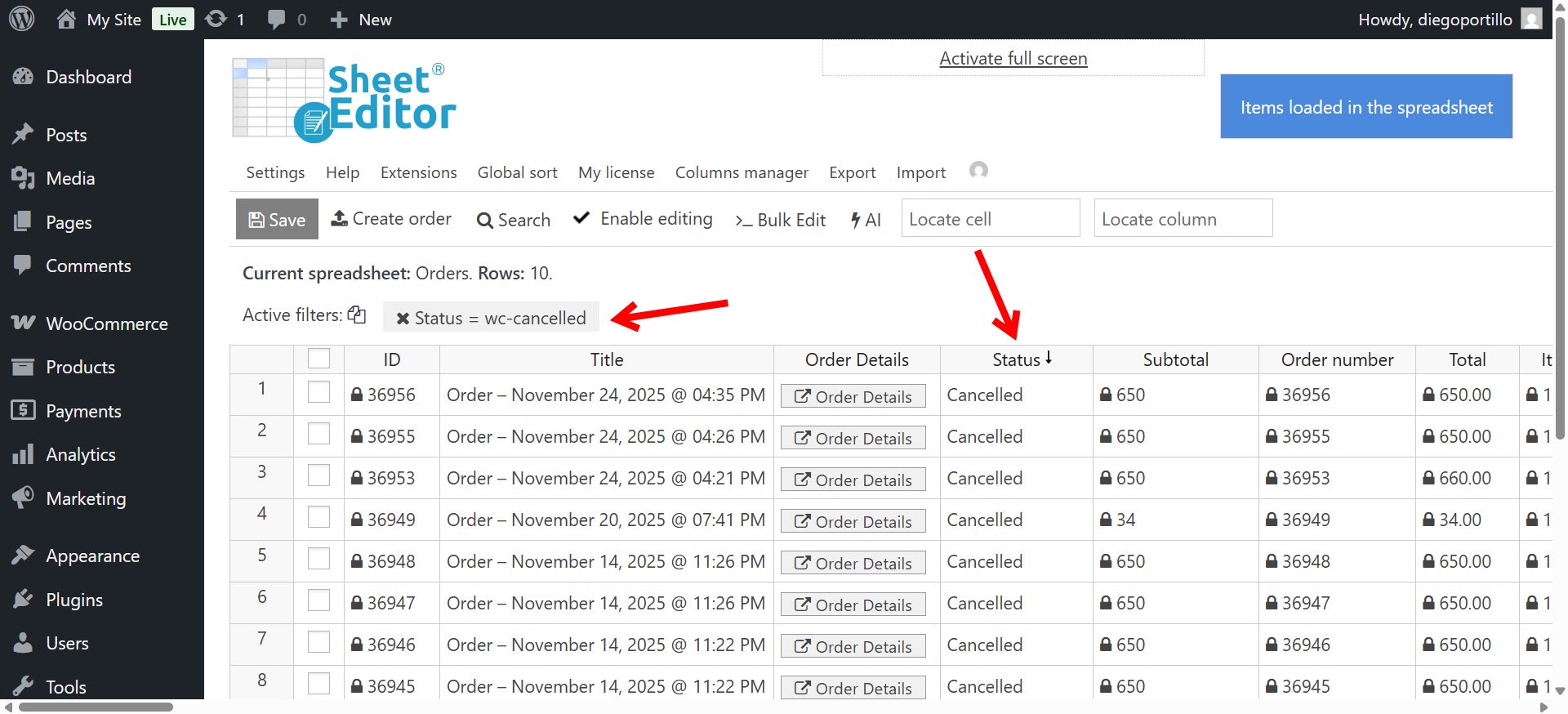Focus the Locate cell input field

click(990, 219)
